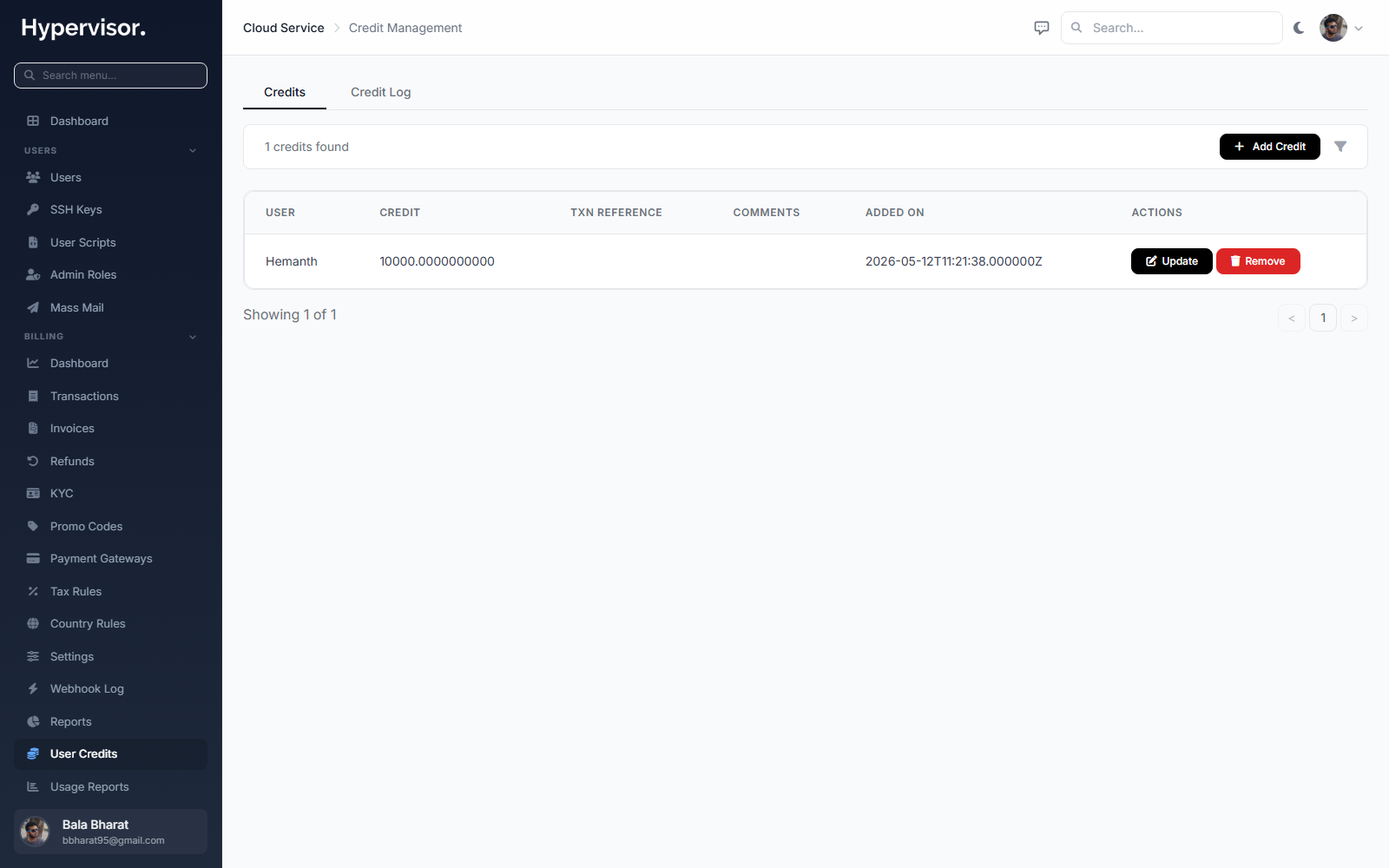
Task: Select the Credits tab
Action: pos(285,92)
